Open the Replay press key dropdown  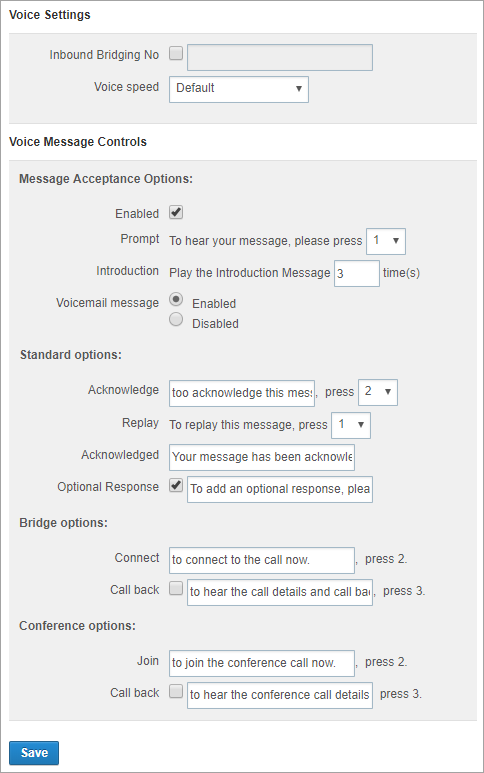(351, 425)
